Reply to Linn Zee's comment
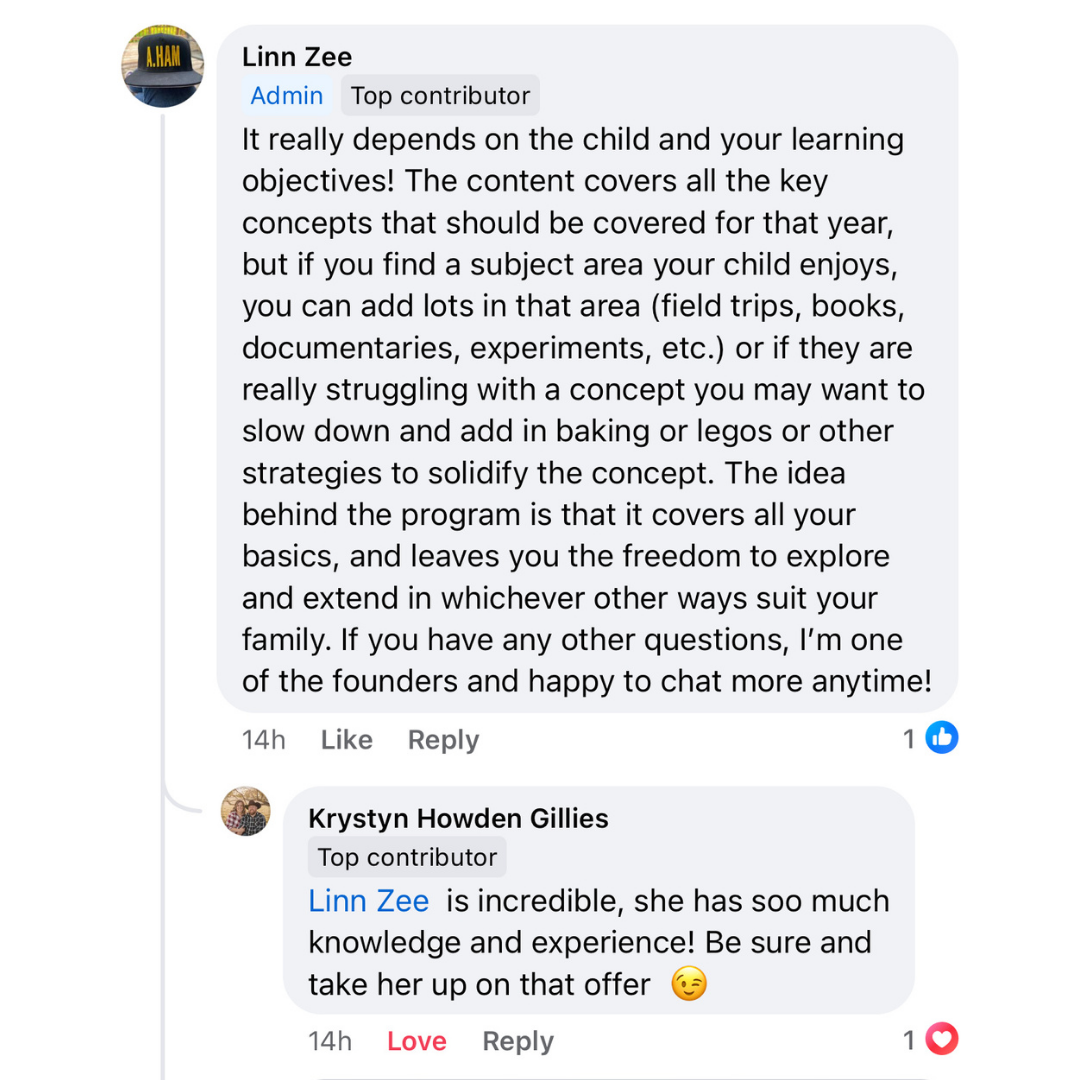 pyautogui.click(x=443, y=740)
